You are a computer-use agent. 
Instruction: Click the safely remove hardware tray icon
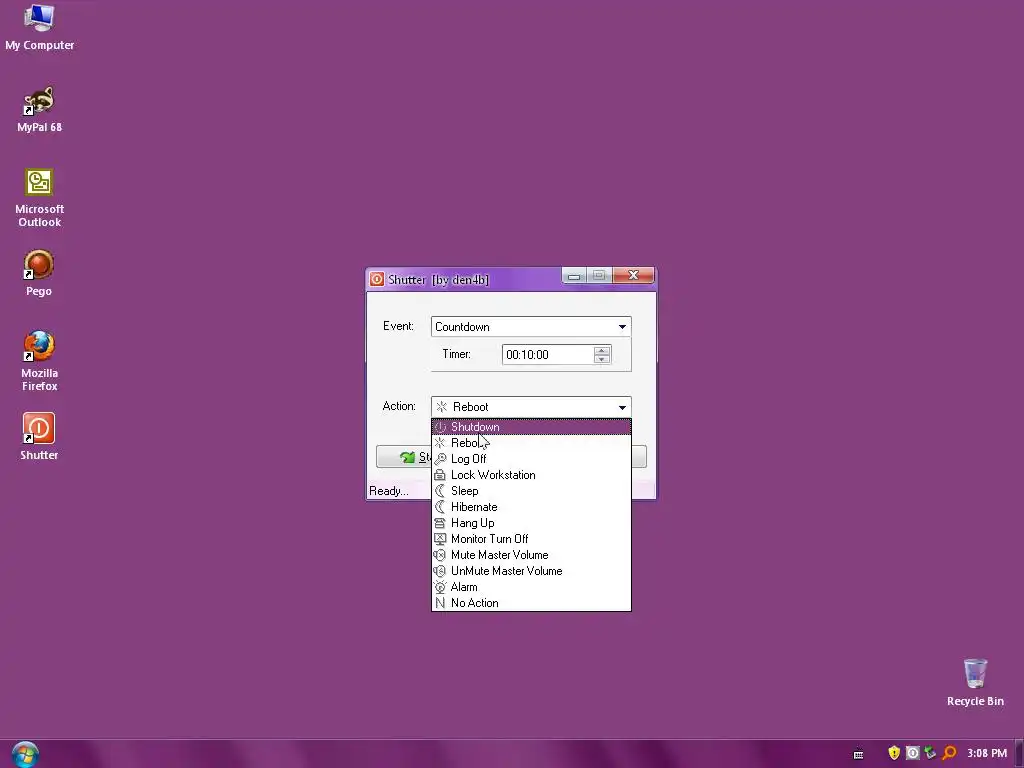931,753
